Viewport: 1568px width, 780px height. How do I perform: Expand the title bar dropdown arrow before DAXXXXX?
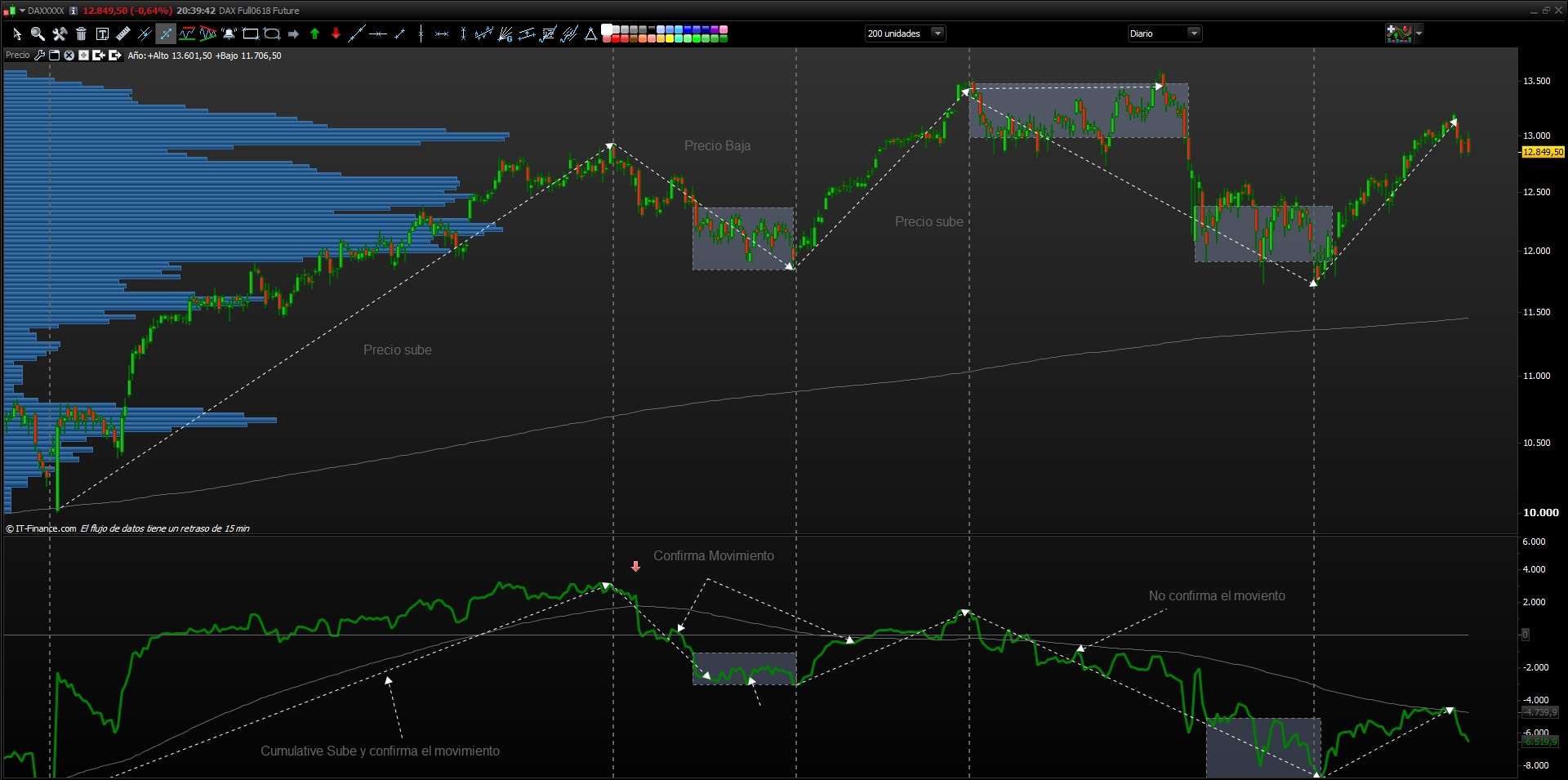(x=22, y=11)
